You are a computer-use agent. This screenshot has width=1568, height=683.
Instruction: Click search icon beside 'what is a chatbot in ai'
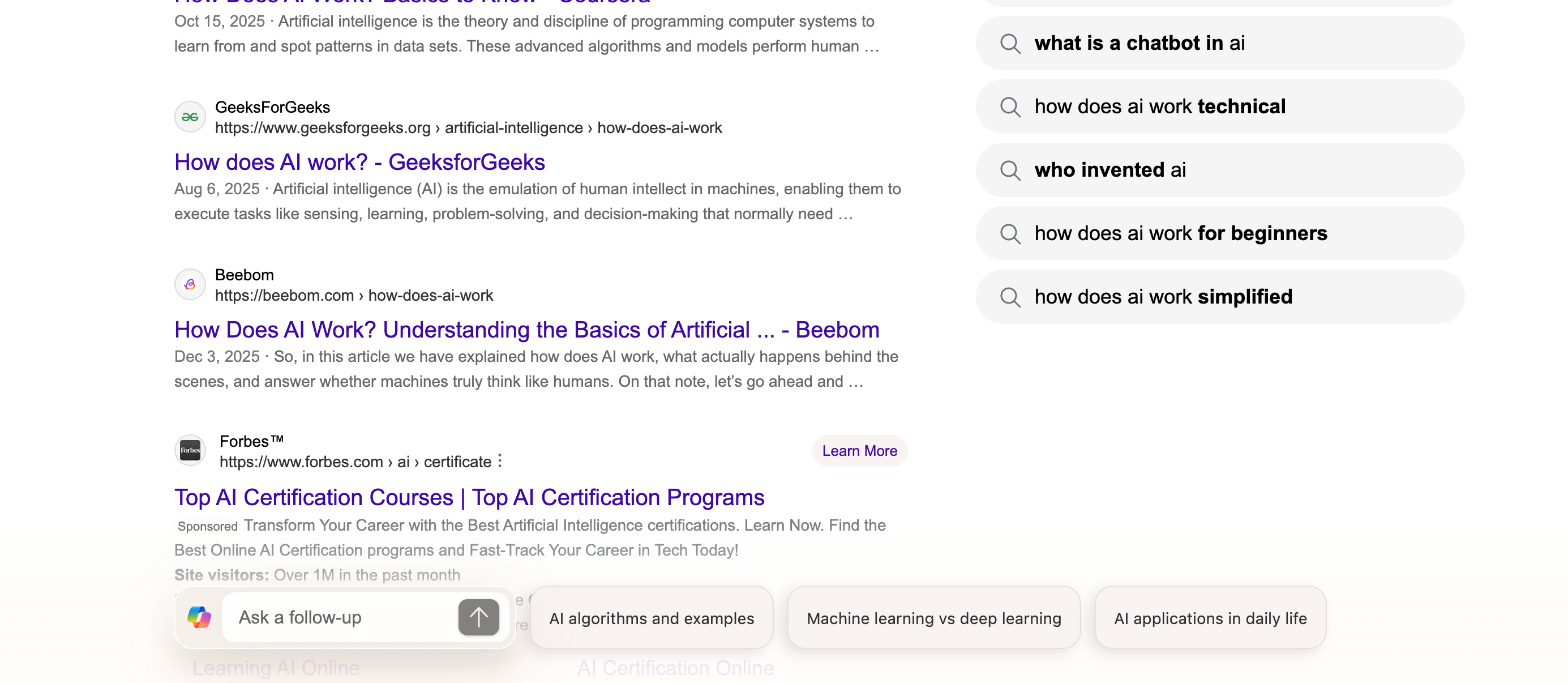[x=1010, y=43]
